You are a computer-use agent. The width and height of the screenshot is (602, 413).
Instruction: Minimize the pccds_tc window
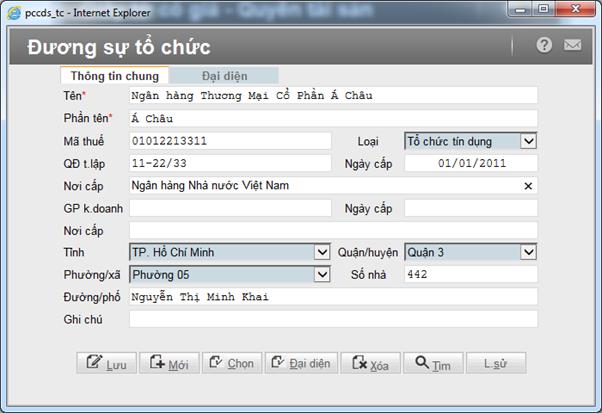pos(520,9)
